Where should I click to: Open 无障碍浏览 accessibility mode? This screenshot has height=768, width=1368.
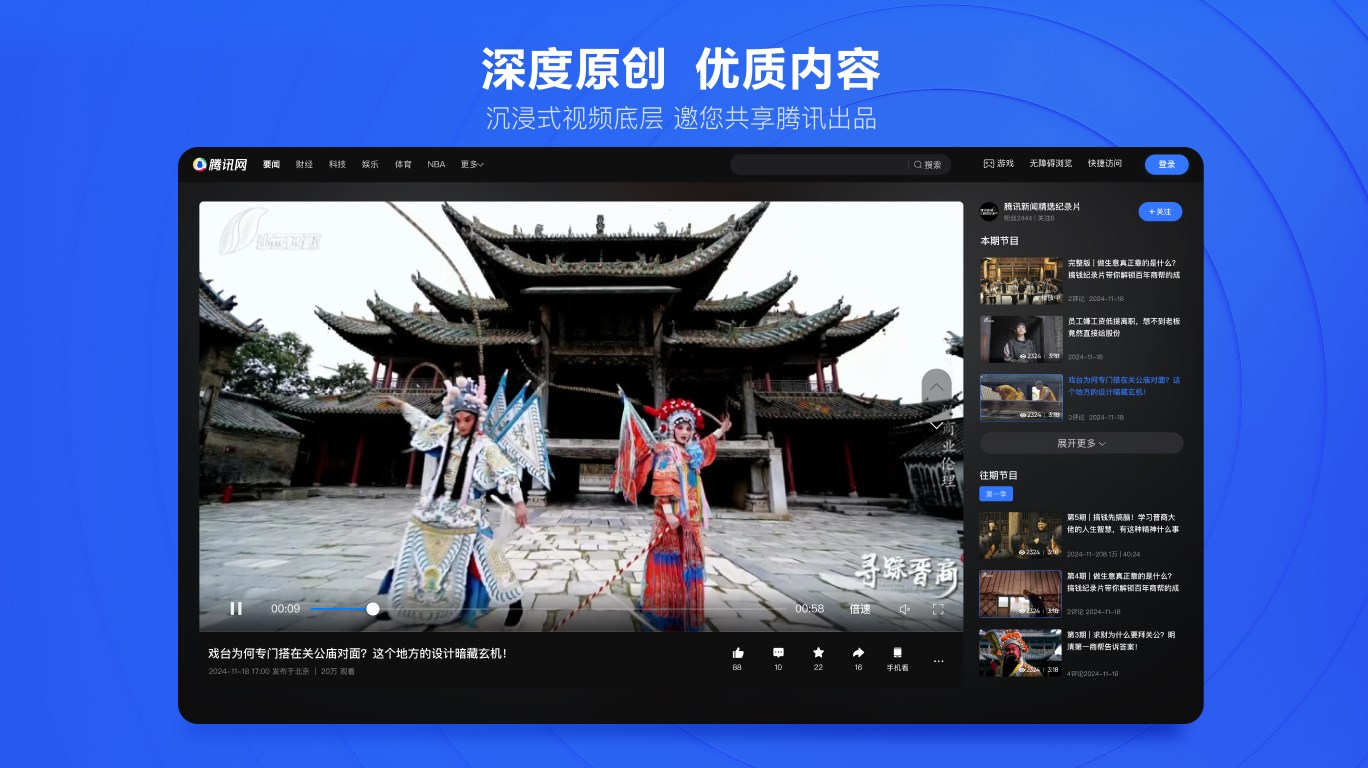tap(1051, 163)
